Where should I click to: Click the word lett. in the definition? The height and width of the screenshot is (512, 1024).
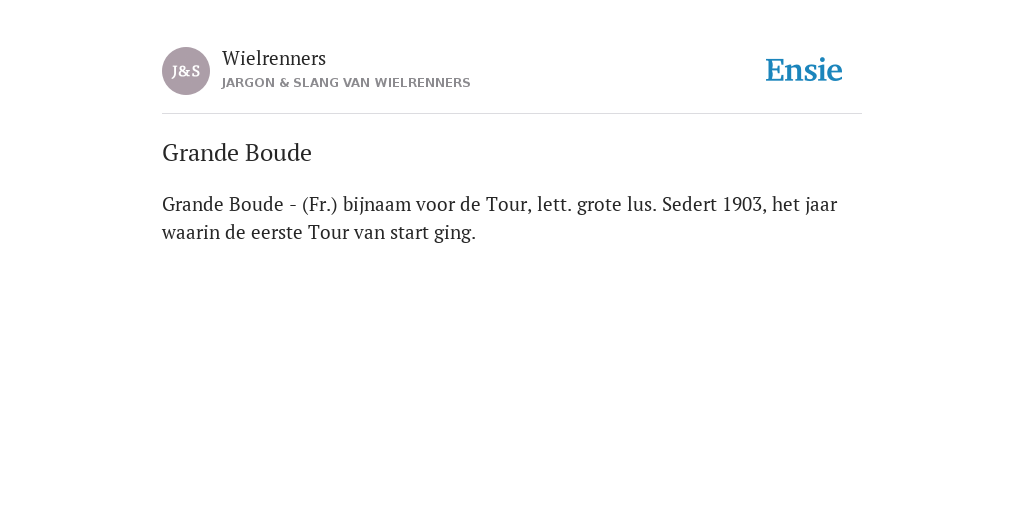[554, 204]
